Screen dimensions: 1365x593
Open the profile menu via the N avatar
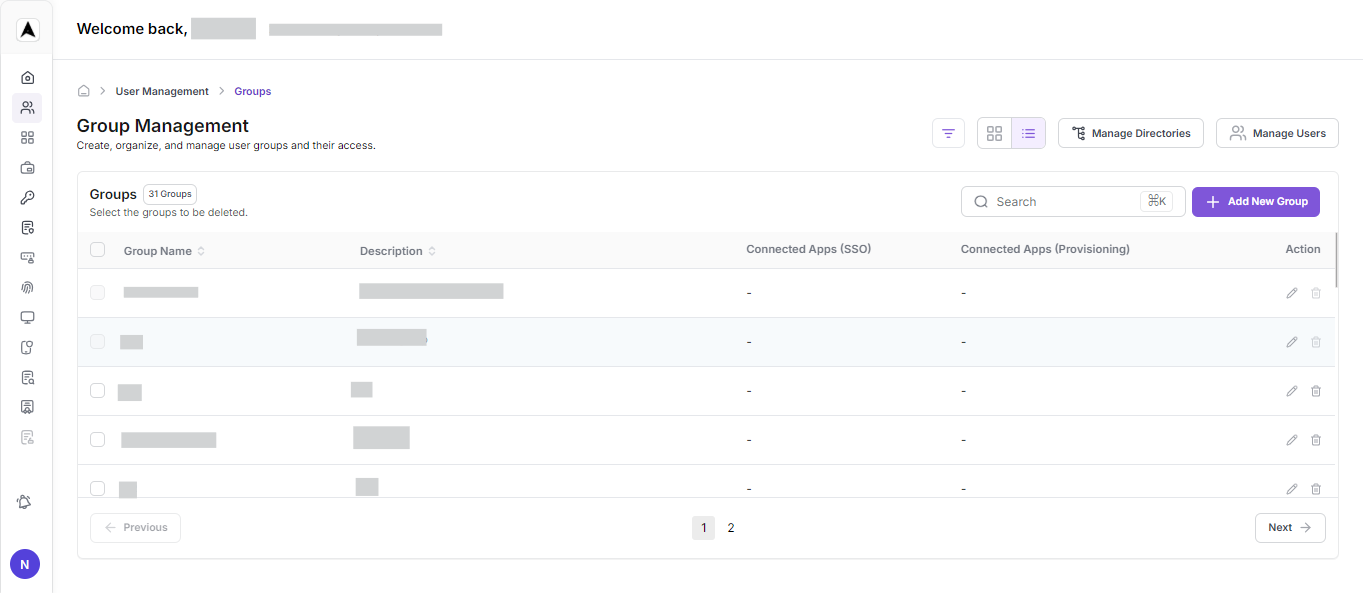point(24,563)
